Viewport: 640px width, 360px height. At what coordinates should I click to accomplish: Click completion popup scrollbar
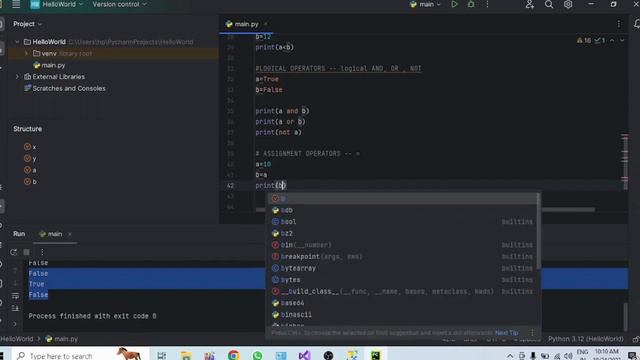click(539, 231)
